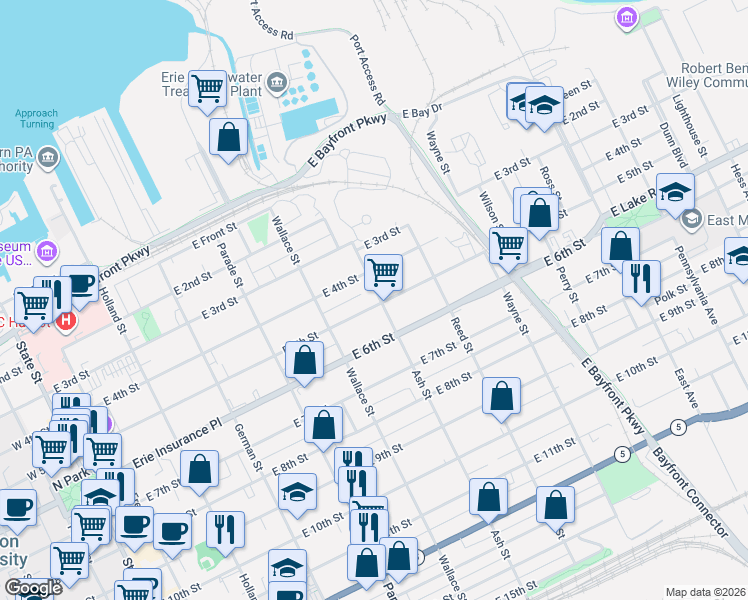Click the Reed St street label
The image size is (748, 600).
tap(462, 335)
